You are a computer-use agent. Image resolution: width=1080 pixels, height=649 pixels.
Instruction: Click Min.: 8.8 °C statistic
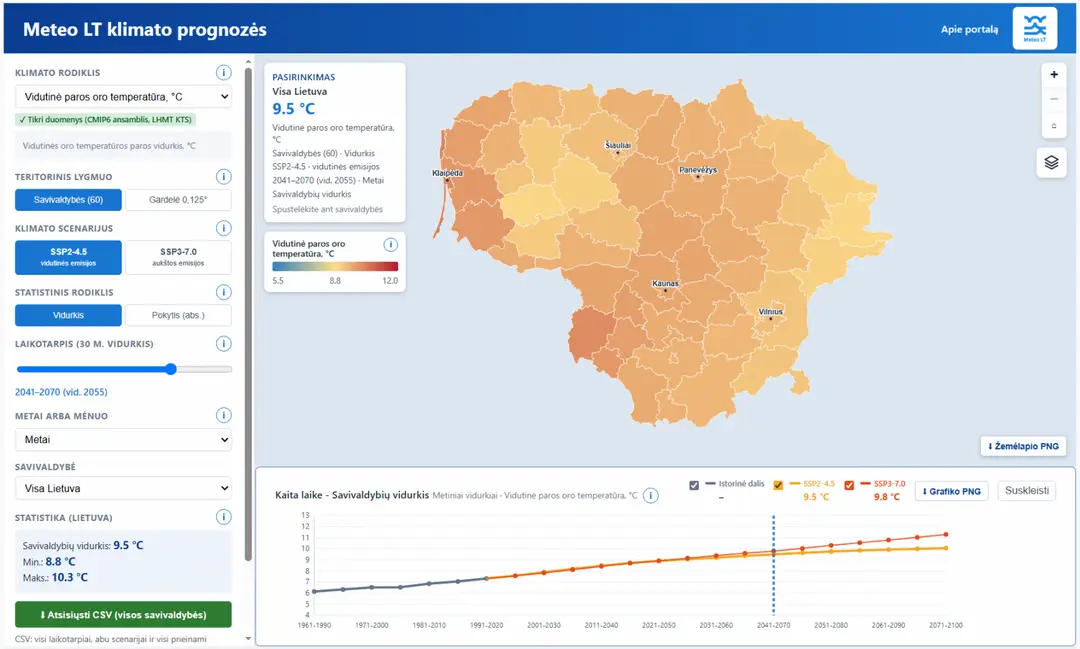pos(49,562)
